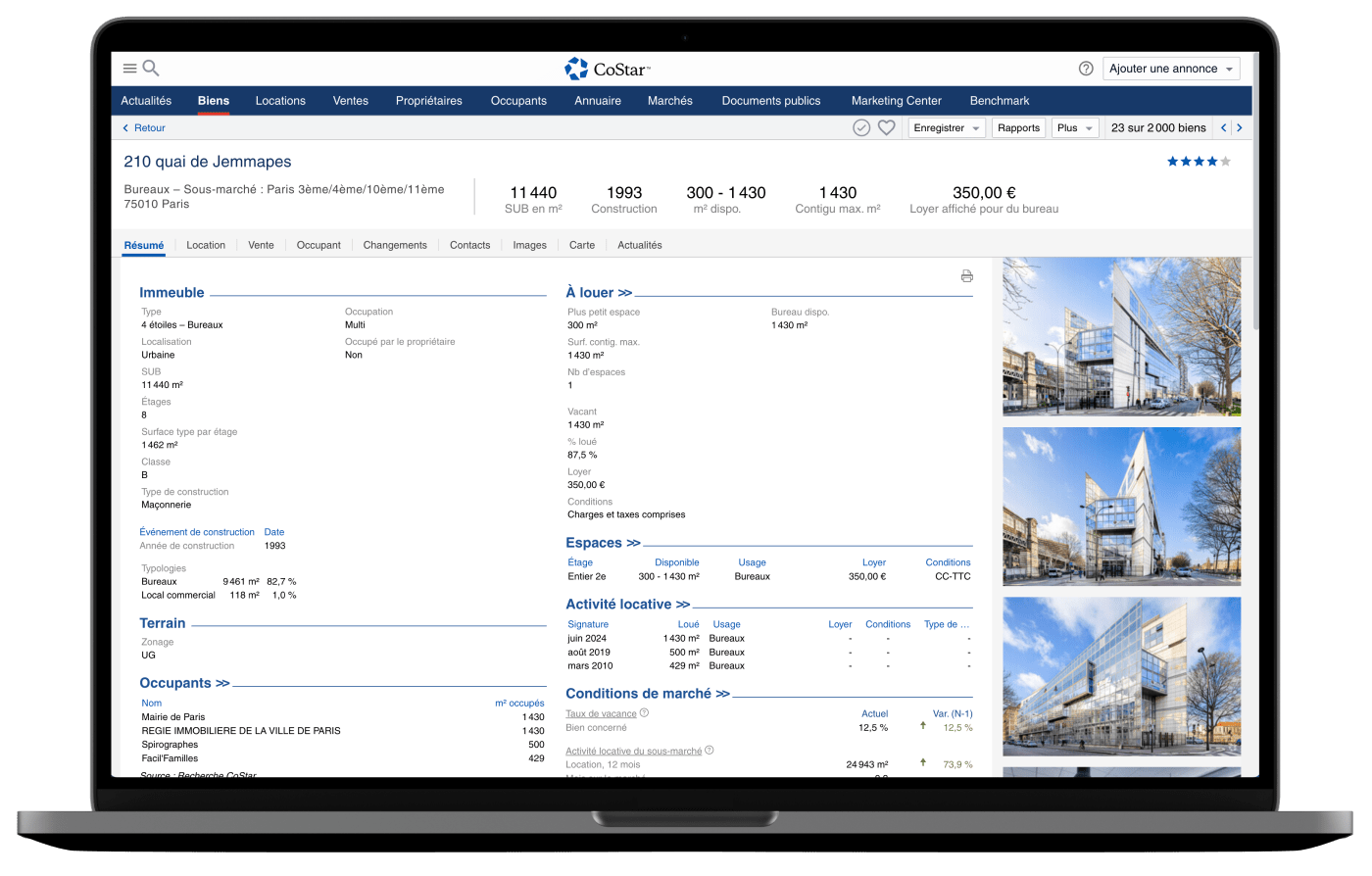Click the Taux de vacance info icon
Viewport: 1372px width, 876px height.
644,713
